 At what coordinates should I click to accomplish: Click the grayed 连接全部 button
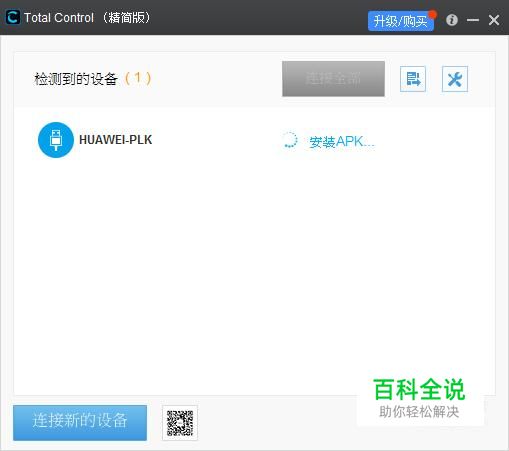point(333,79)
